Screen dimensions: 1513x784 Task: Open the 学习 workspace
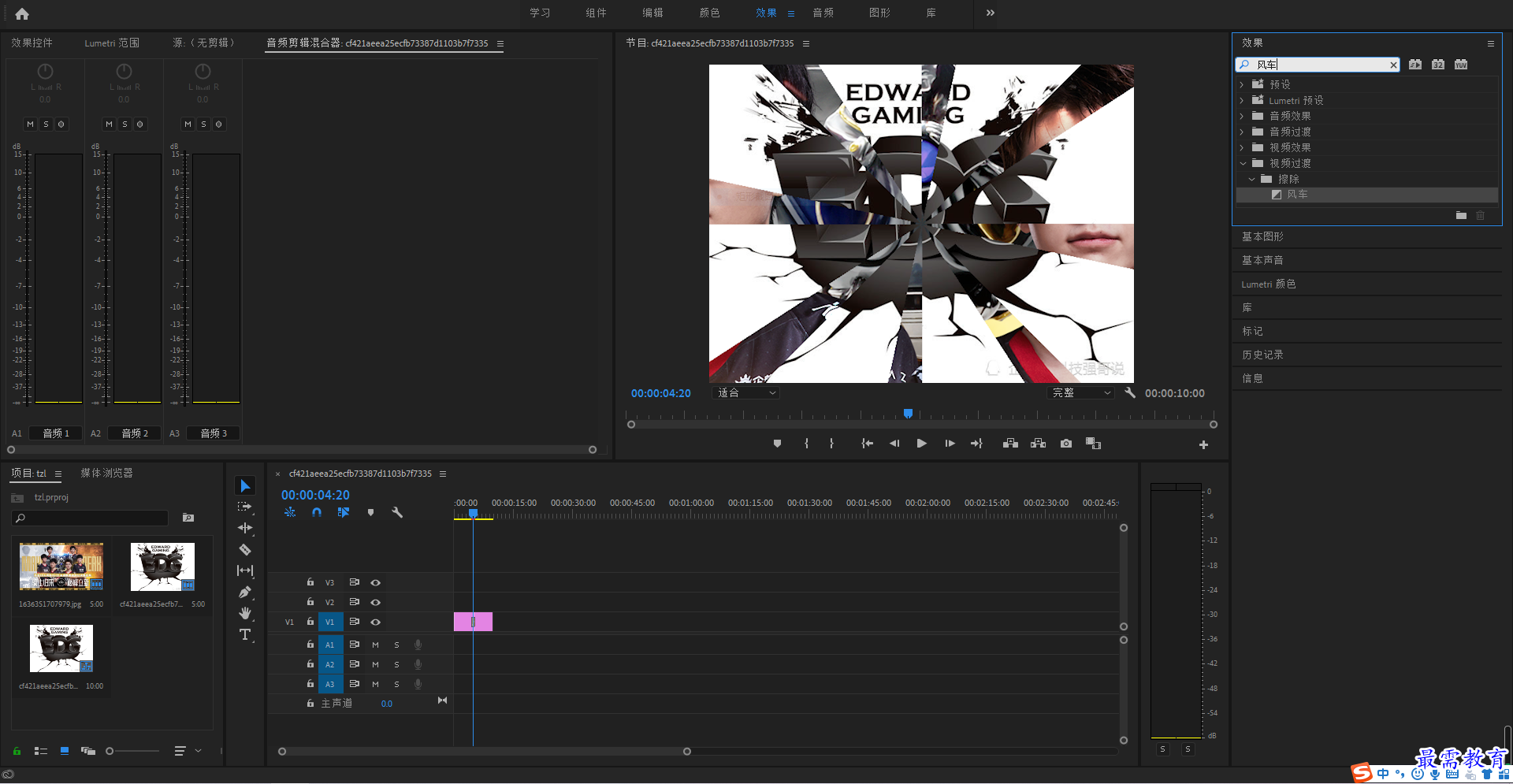coord(540,13)
